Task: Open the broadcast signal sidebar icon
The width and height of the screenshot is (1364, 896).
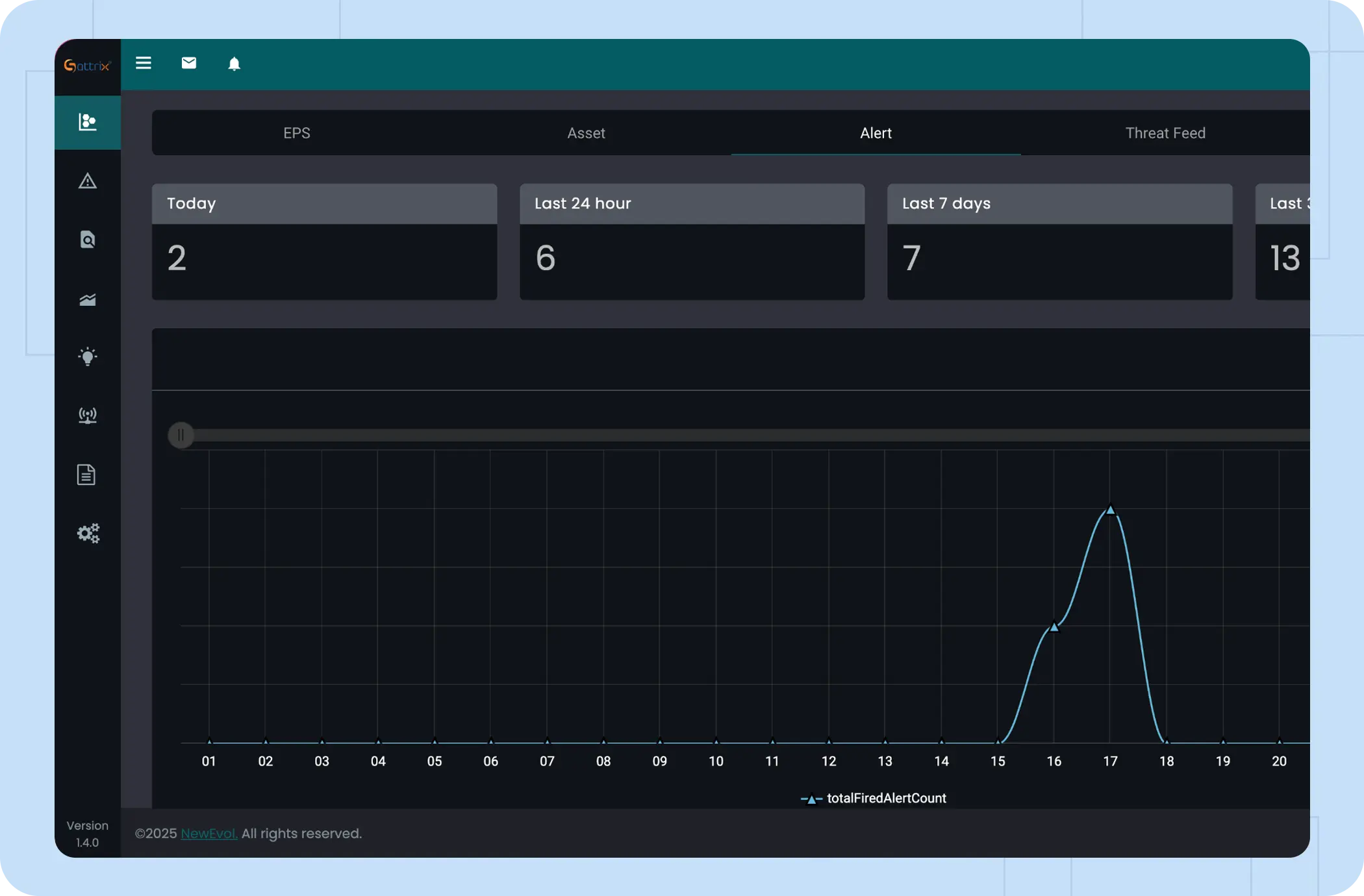Action: [88, 416]
